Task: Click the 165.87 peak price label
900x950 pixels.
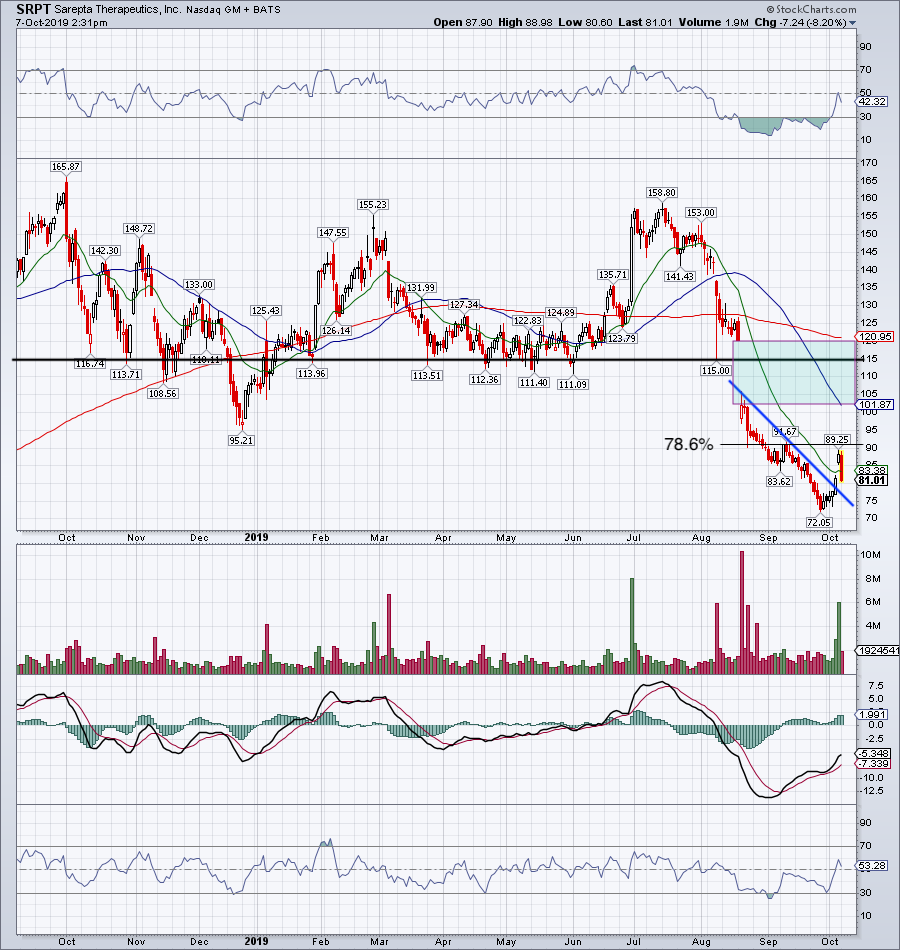Action: [66, 167]
